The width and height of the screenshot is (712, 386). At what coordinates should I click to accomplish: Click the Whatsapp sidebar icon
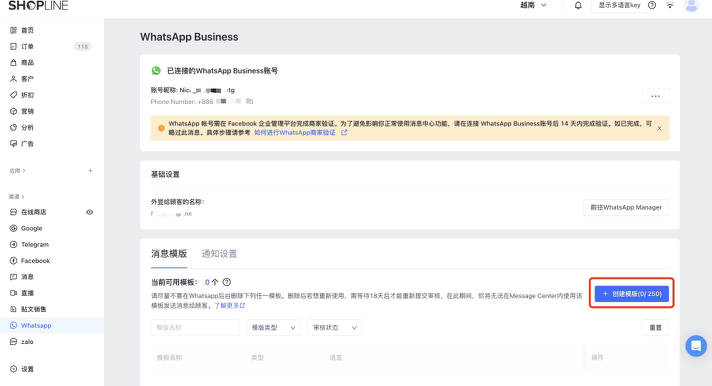[13, 326]
